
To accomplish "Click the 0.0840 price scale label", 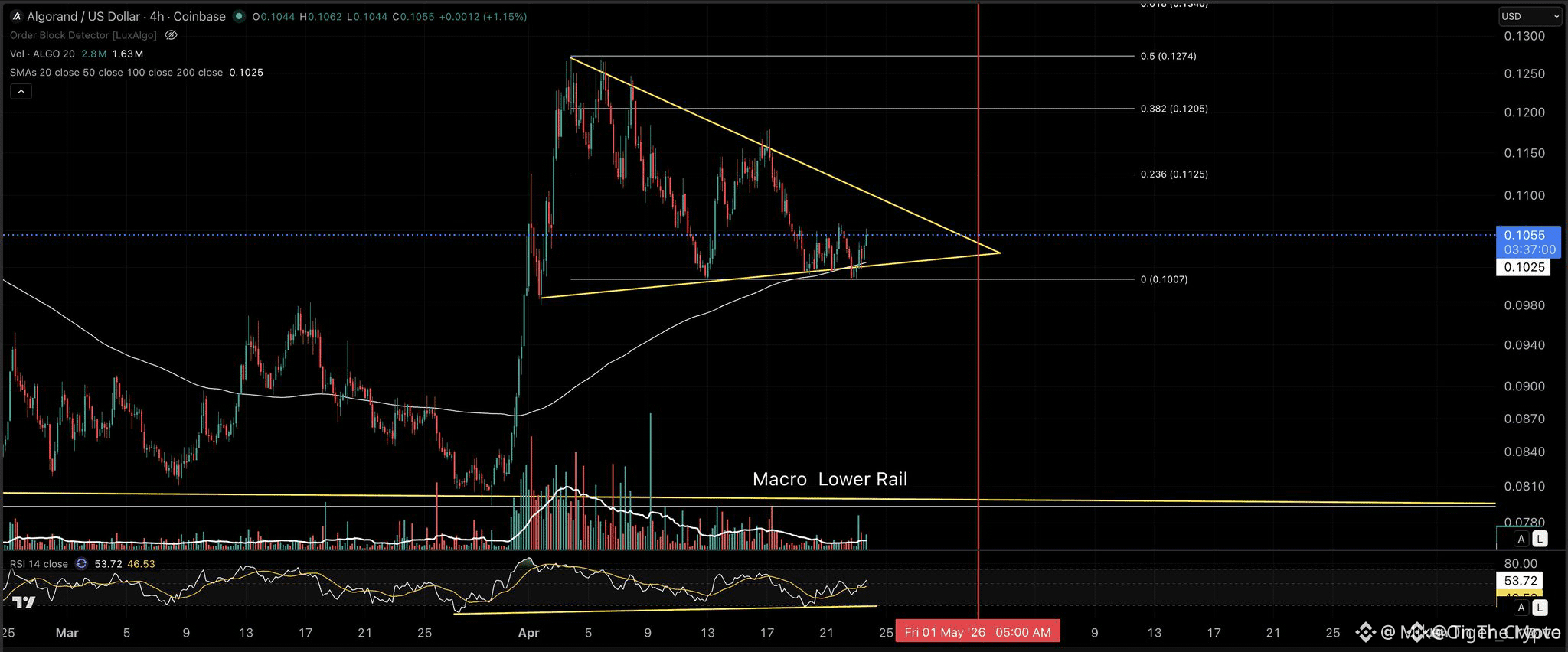I will click(x=1524, y=452).
